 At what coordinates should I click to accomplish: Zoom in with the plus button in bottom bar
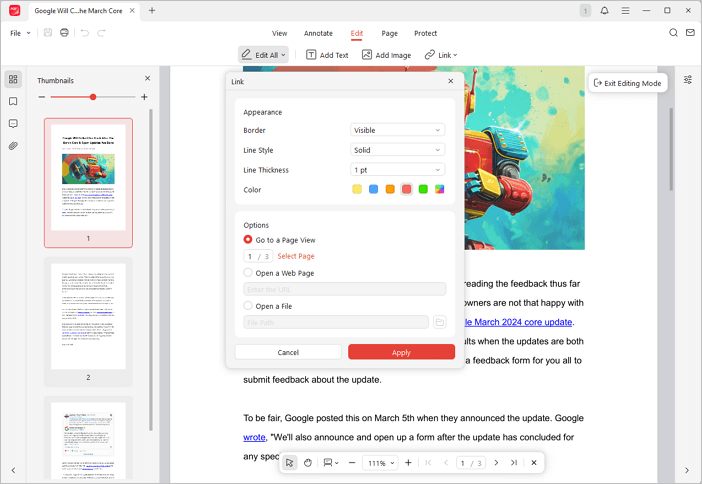click(408, 463)
